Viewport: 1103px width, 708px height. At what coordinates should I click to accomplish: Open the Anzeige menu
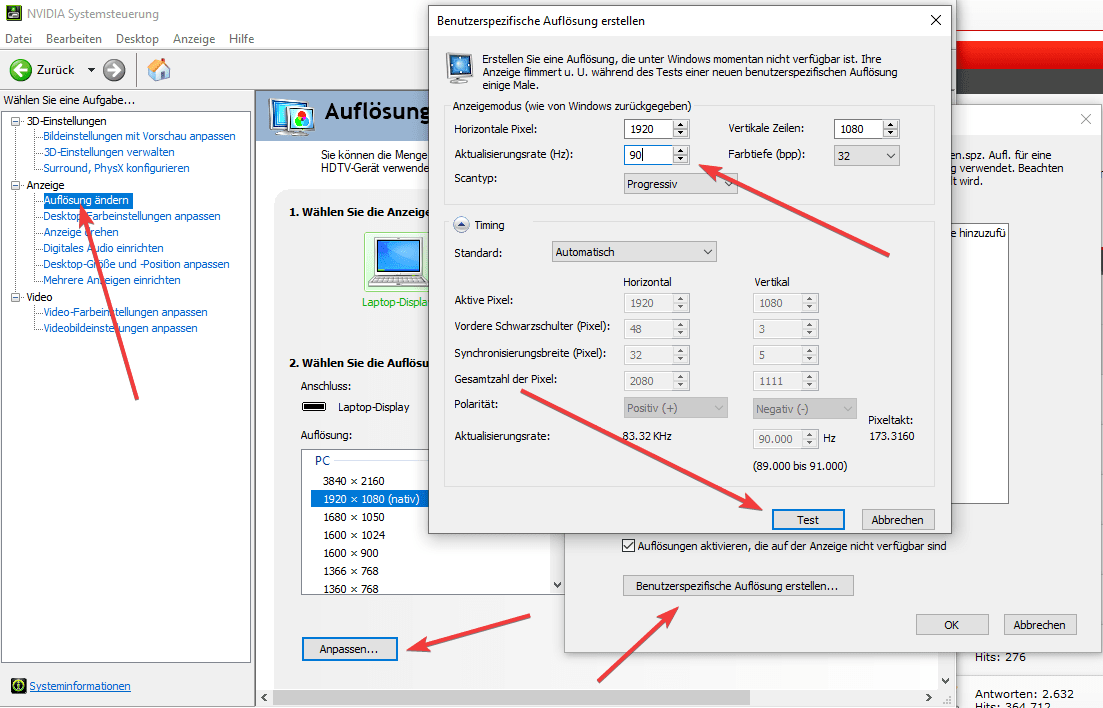pyautogui.click(x=194, y=39)
